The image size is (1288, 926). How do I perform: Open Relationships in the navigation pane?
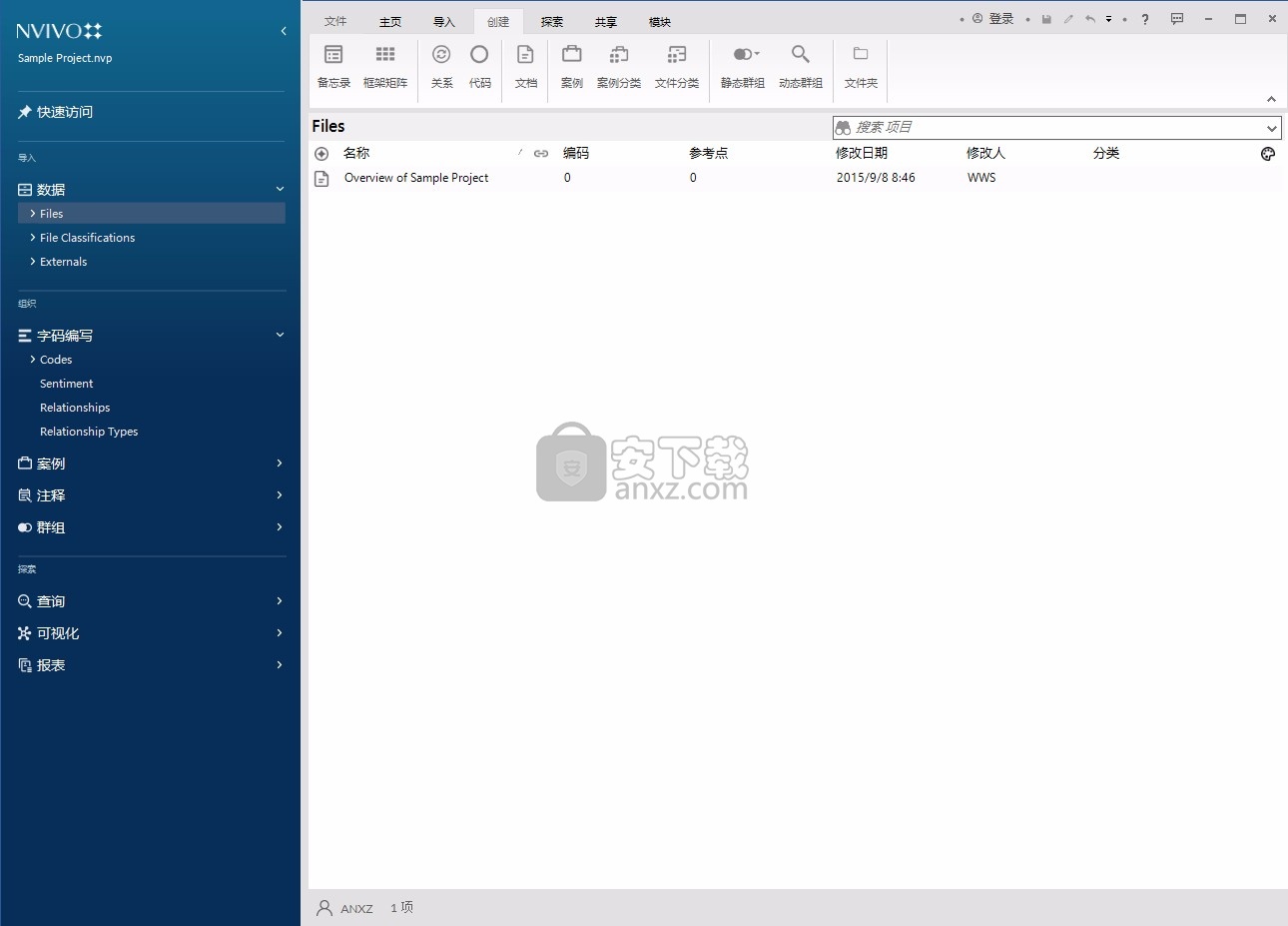point(75,408)
